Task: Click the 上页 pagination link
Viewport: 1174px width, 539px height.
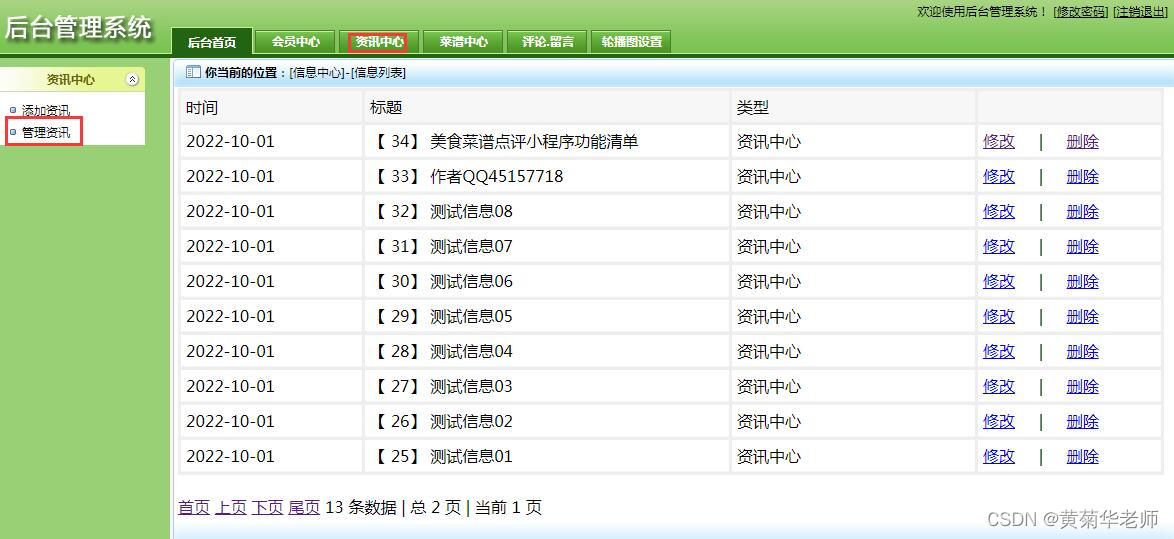Action: (x=231, y=508)
